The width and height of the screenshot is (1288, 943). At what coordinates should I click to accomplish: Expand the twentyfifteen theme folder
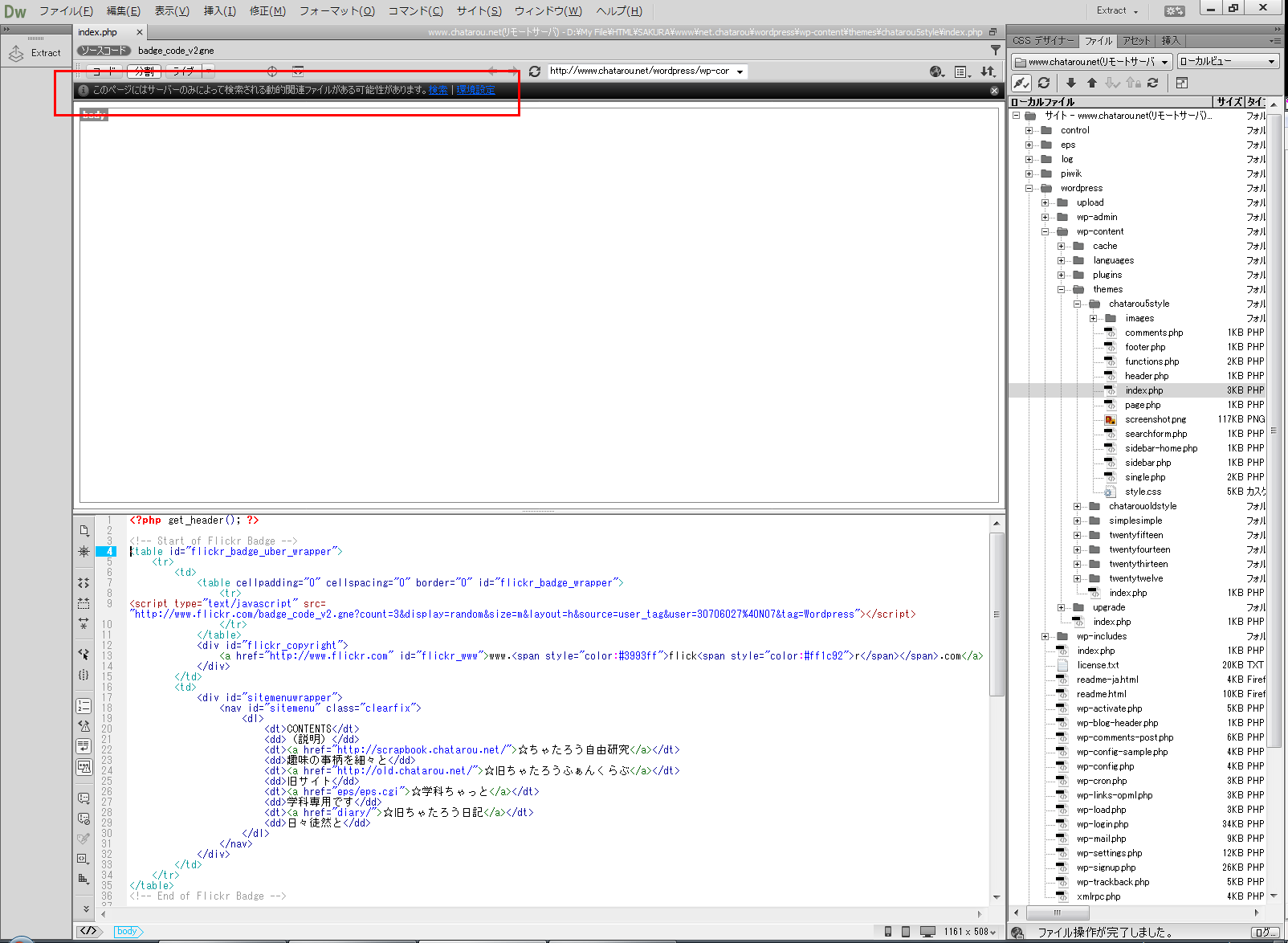click(1078, 535)
